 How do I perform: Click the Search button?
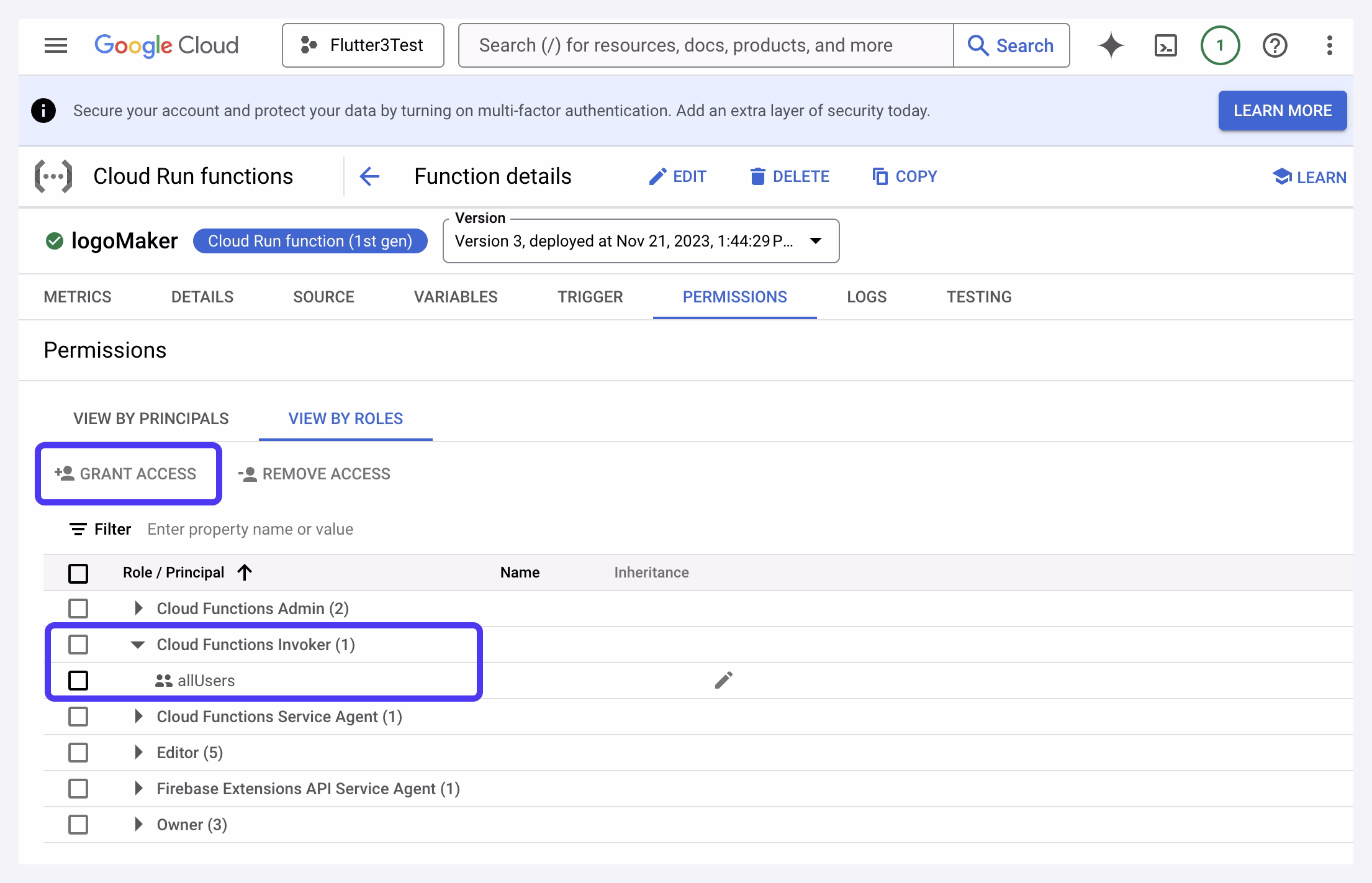tap(1011, 45)
